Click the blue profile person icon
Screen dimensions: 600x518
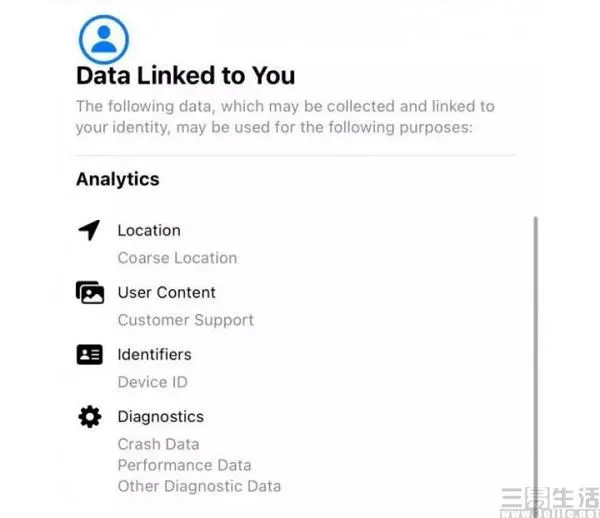(x=104, y=38)
